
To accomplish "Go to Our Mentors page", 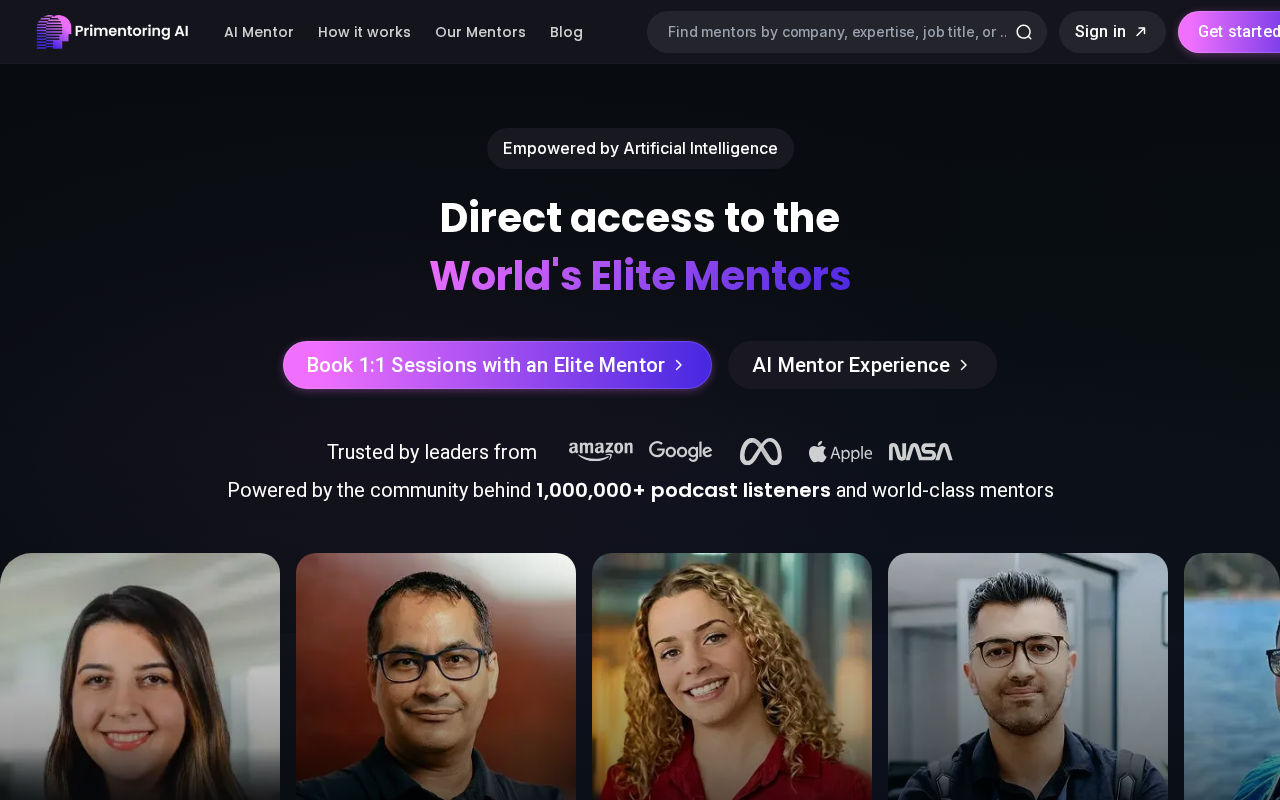I will tap(480, 32).
